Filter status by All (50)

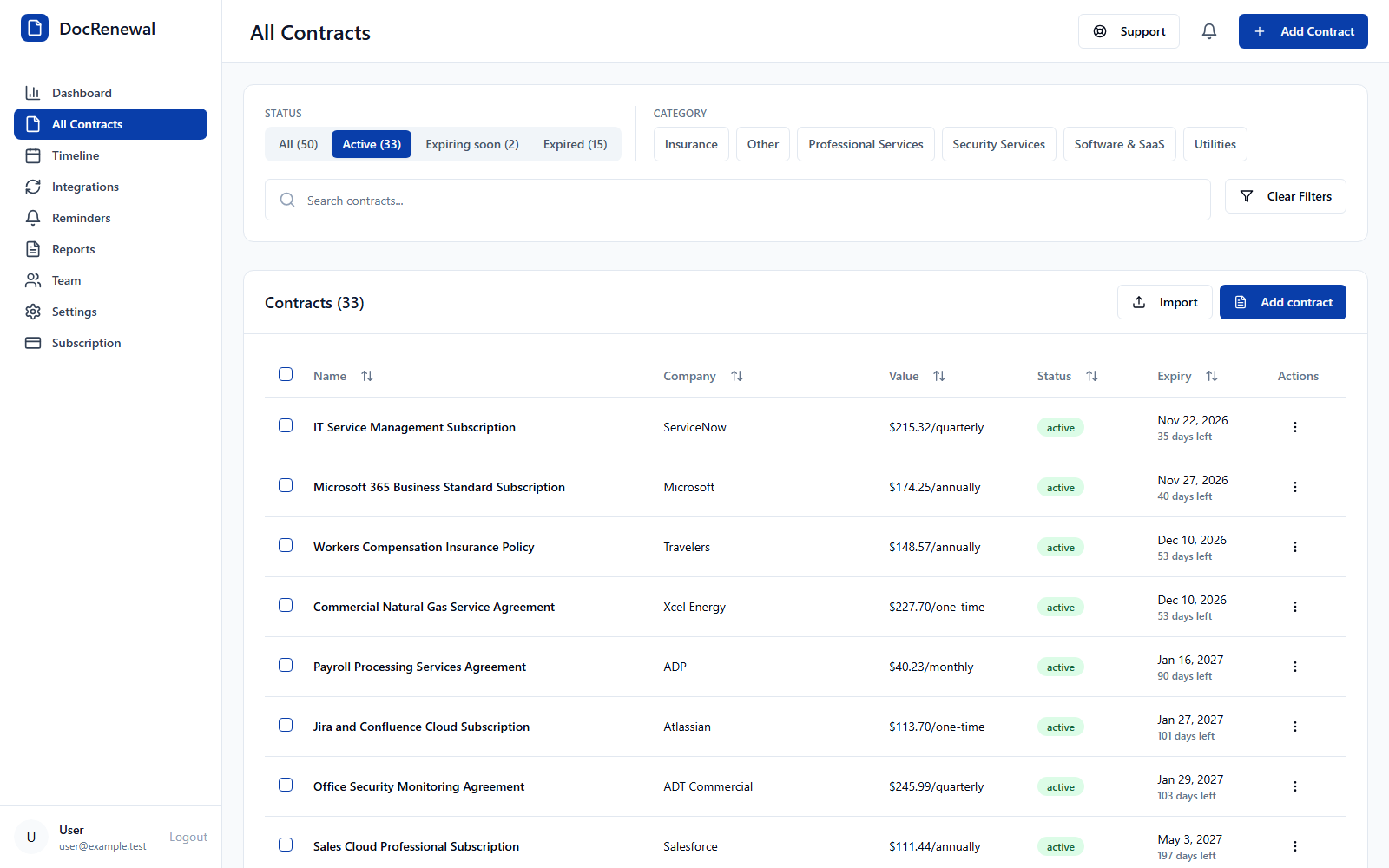299,144
